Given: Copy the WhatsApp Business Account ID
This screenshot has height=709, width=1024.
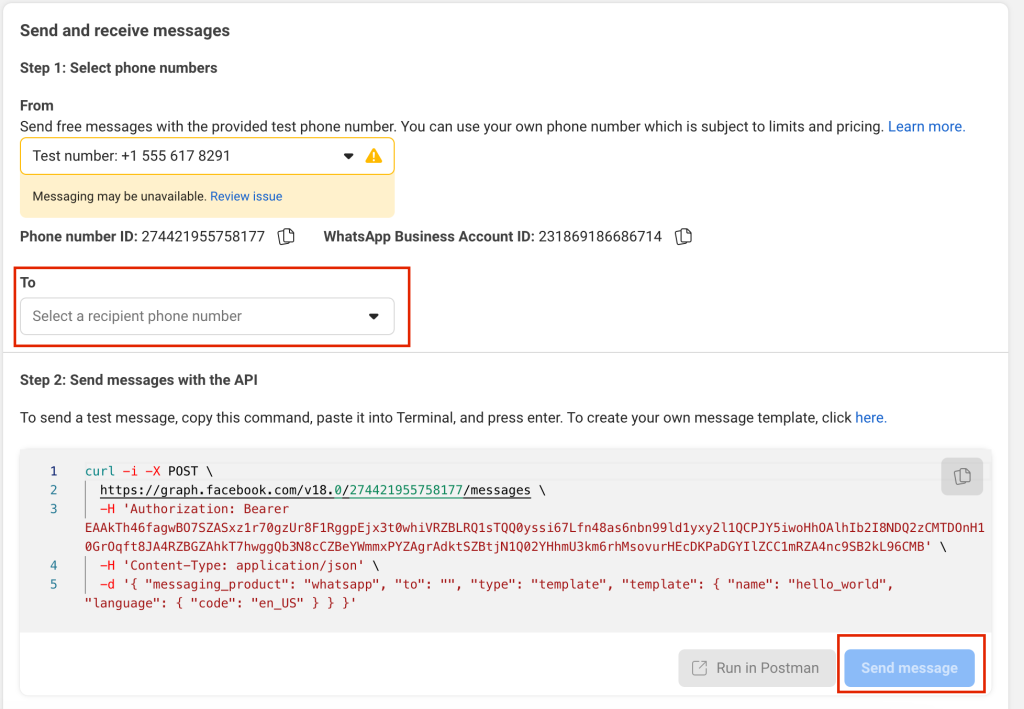Looking at the screenshot, I should click(684, 237).
